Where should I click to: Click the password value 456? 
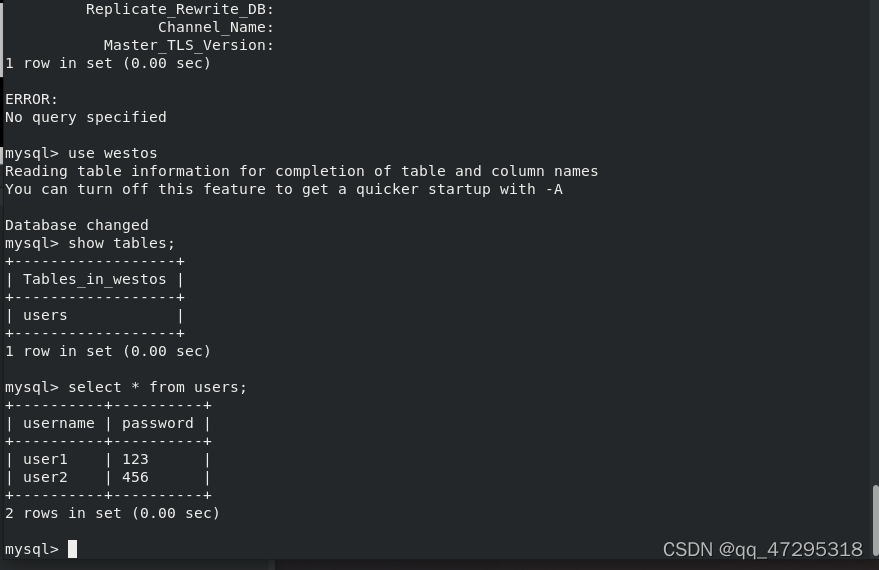coord(135,477)
